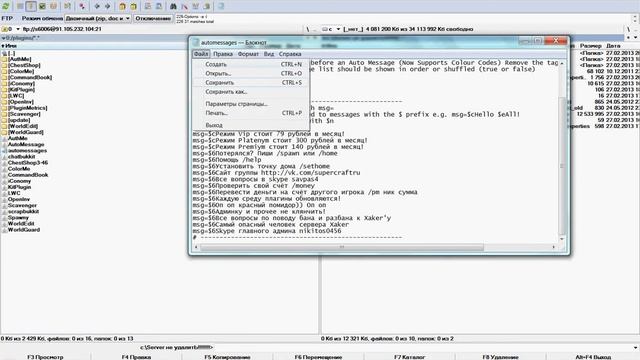Click the Notepad horizontal scrollbar thumb

[x=342, y=247]
